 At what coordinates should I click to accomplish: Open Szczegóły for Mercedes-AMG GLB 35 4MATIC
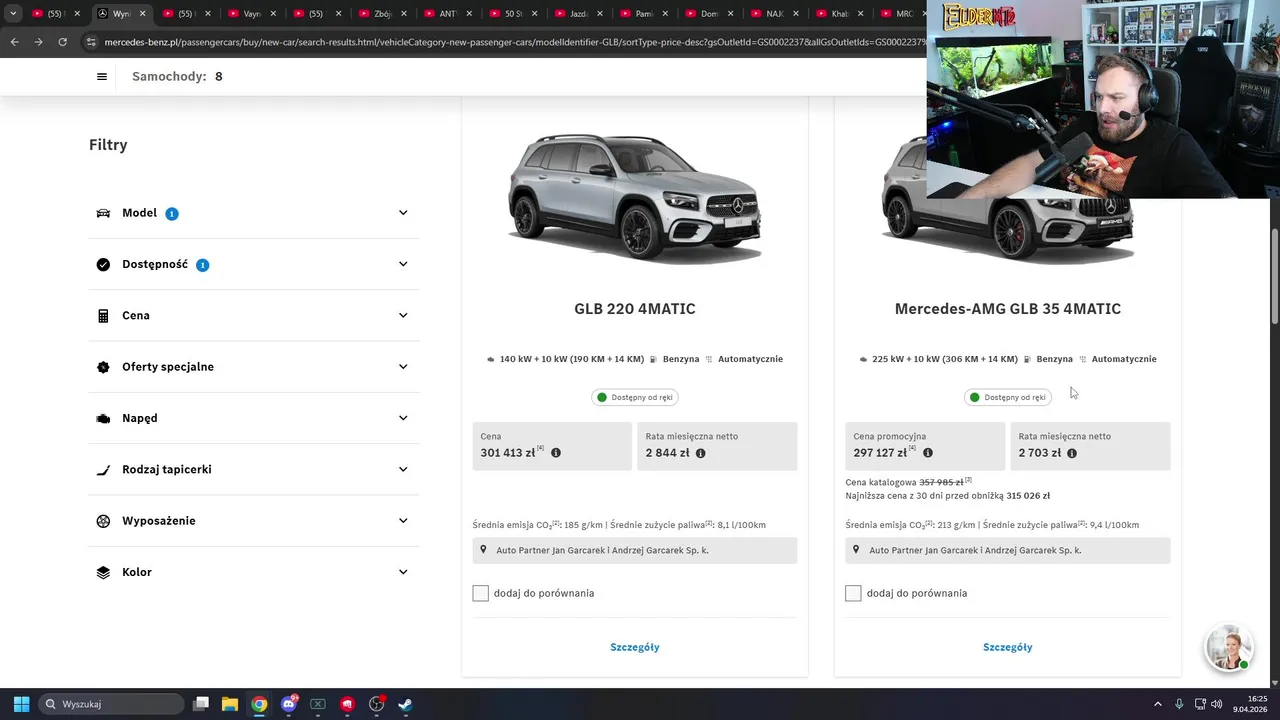(x=1008, y=647)
